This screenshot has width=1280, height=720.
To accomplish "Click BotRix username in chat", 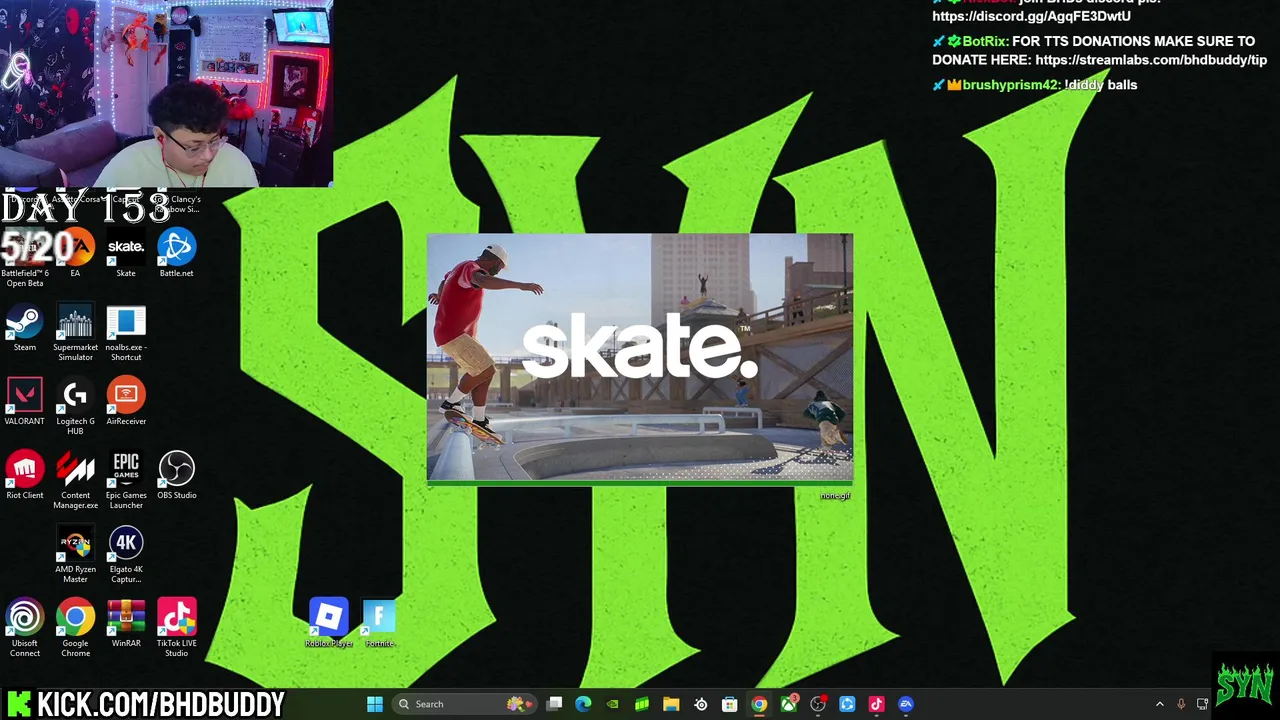I will 985,41.
